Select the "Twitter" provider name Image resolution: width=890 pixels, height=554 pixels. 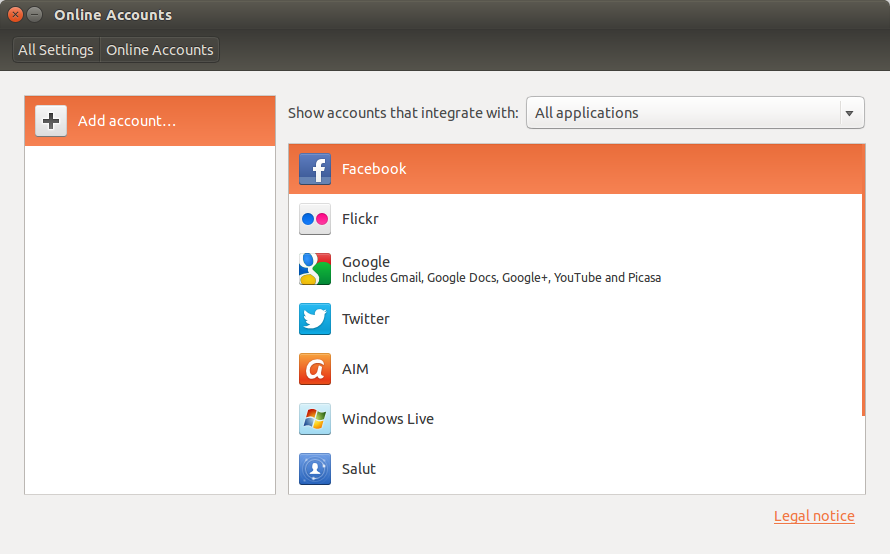(366, 318)
